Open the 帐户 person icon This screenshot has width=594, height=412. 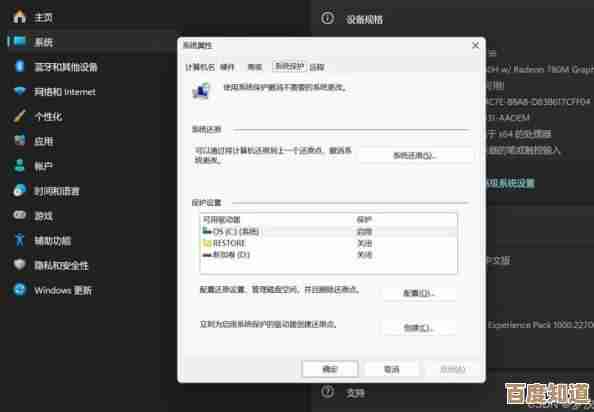coord(19,166)
